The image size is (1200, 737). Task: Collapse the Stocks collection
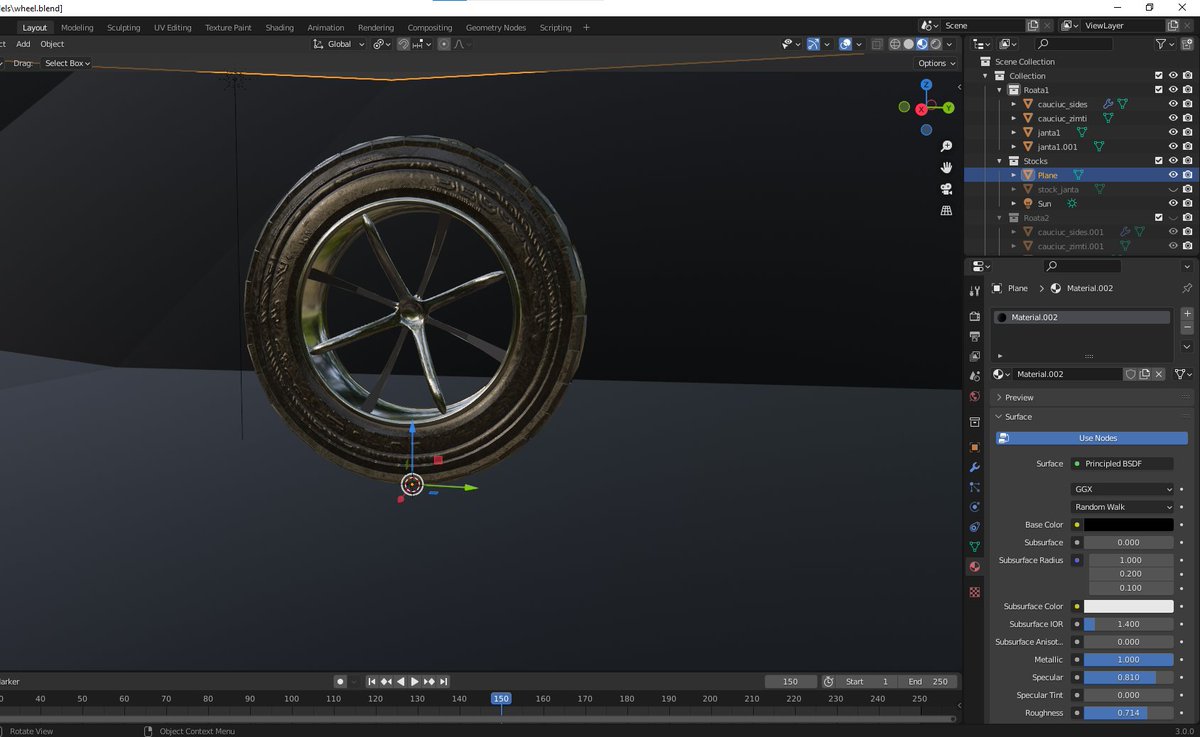tap(999, 161)
